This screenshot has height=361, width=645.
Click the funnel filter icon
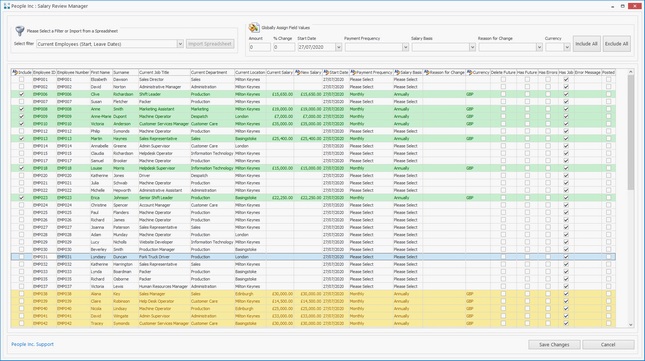(19, 31)
